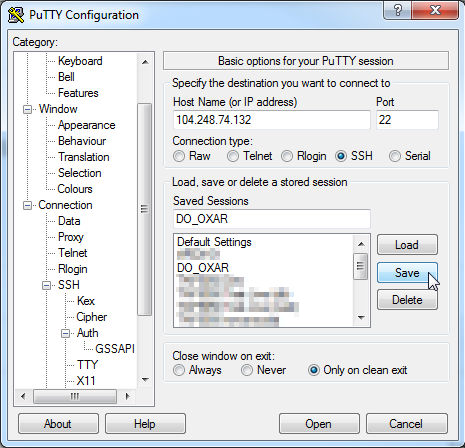Select Default Settings in session list
The height and width of the screenshot is (448, 465).
214,242
